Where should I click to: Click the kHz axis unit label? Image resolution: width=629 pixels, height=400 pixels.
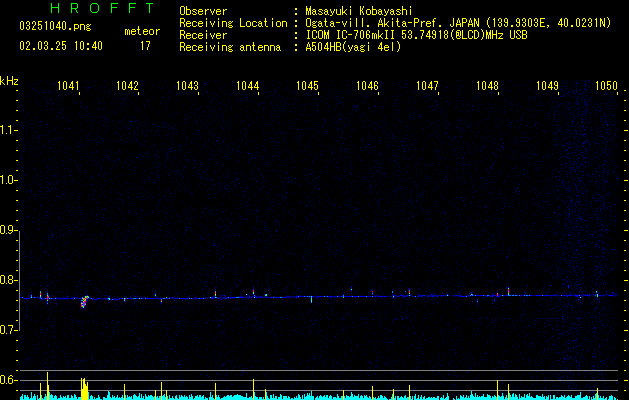coord(9,81)
